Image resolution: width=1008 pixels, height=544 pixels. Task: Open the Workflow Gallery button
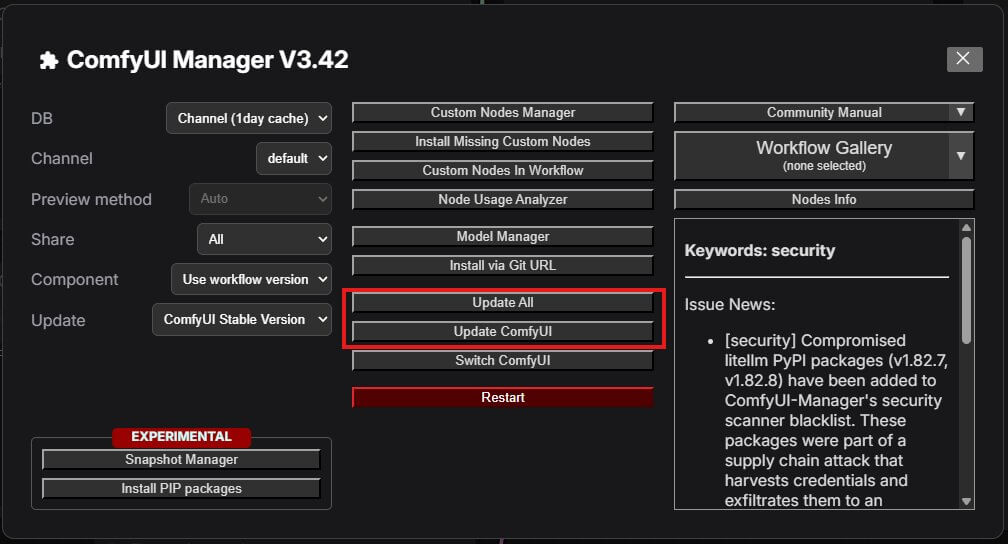[x=812, y=156]
